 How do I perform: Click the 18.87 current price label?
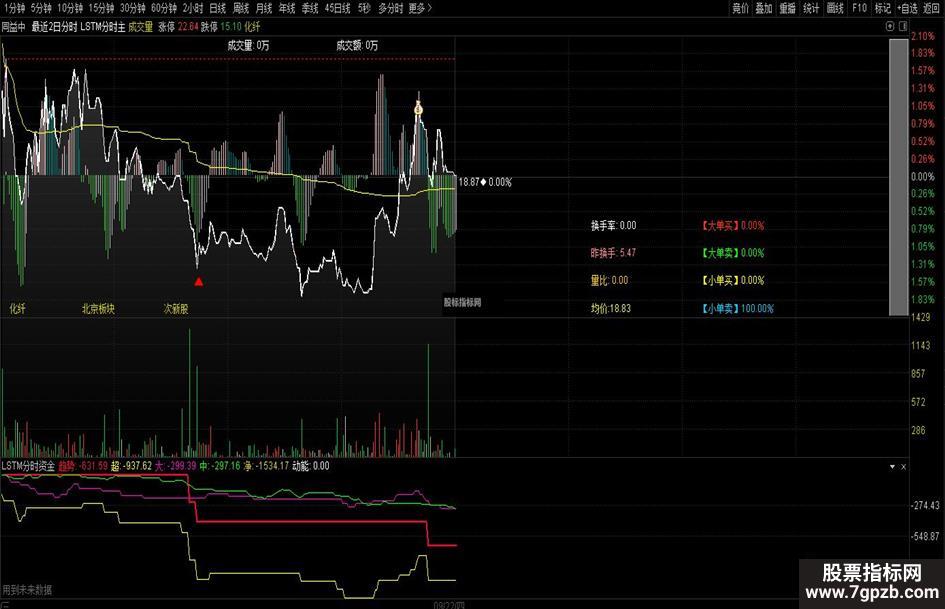point(469,182)
